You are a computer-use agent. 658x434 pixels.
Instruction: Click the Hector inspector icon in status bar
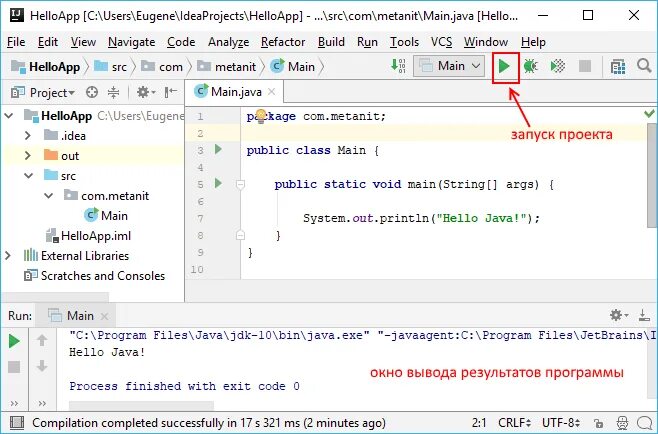(622, 423)
